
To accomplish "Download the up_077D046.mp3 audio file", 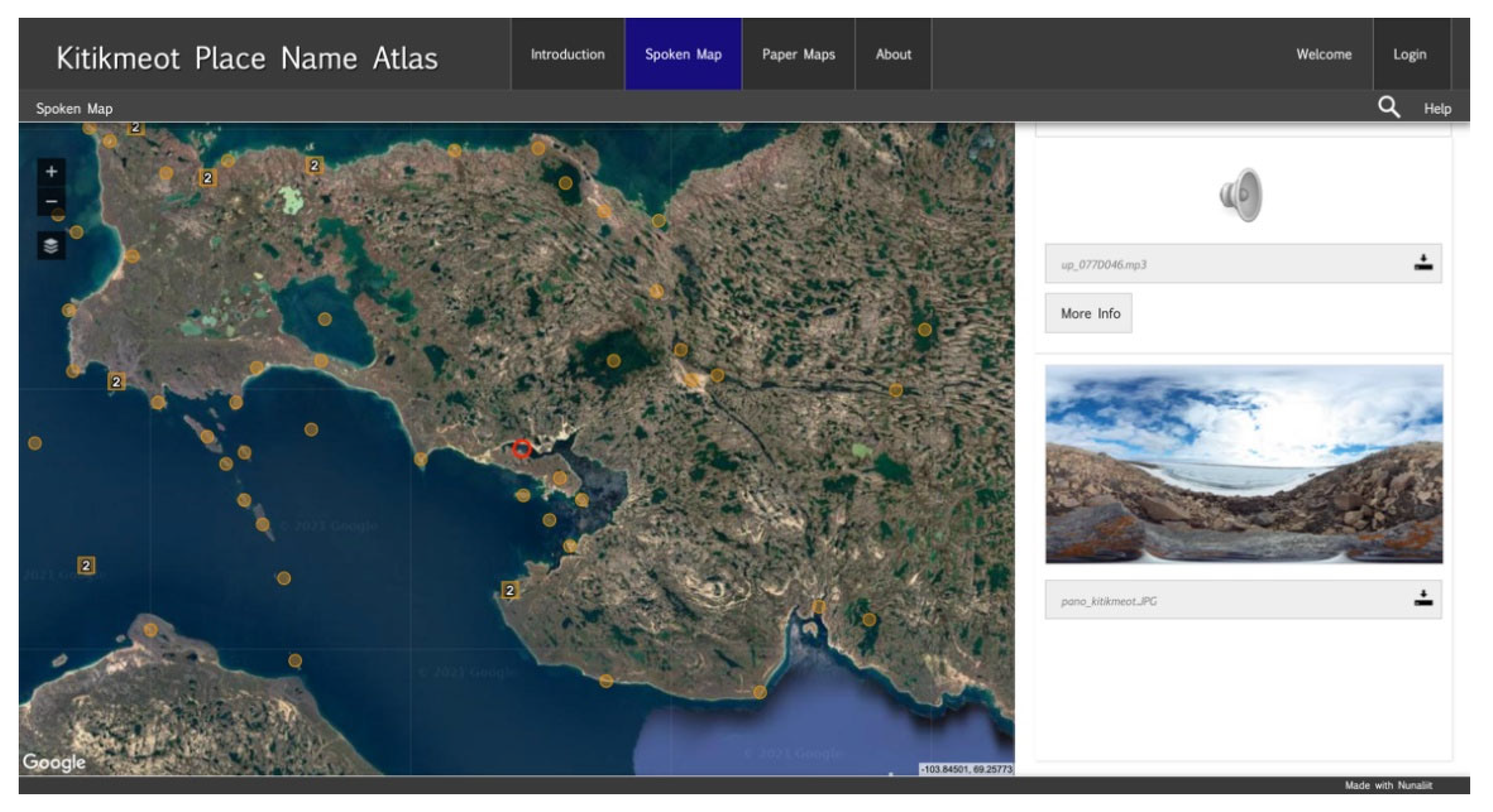I will pyautogui.click(x=1422, y=264).
